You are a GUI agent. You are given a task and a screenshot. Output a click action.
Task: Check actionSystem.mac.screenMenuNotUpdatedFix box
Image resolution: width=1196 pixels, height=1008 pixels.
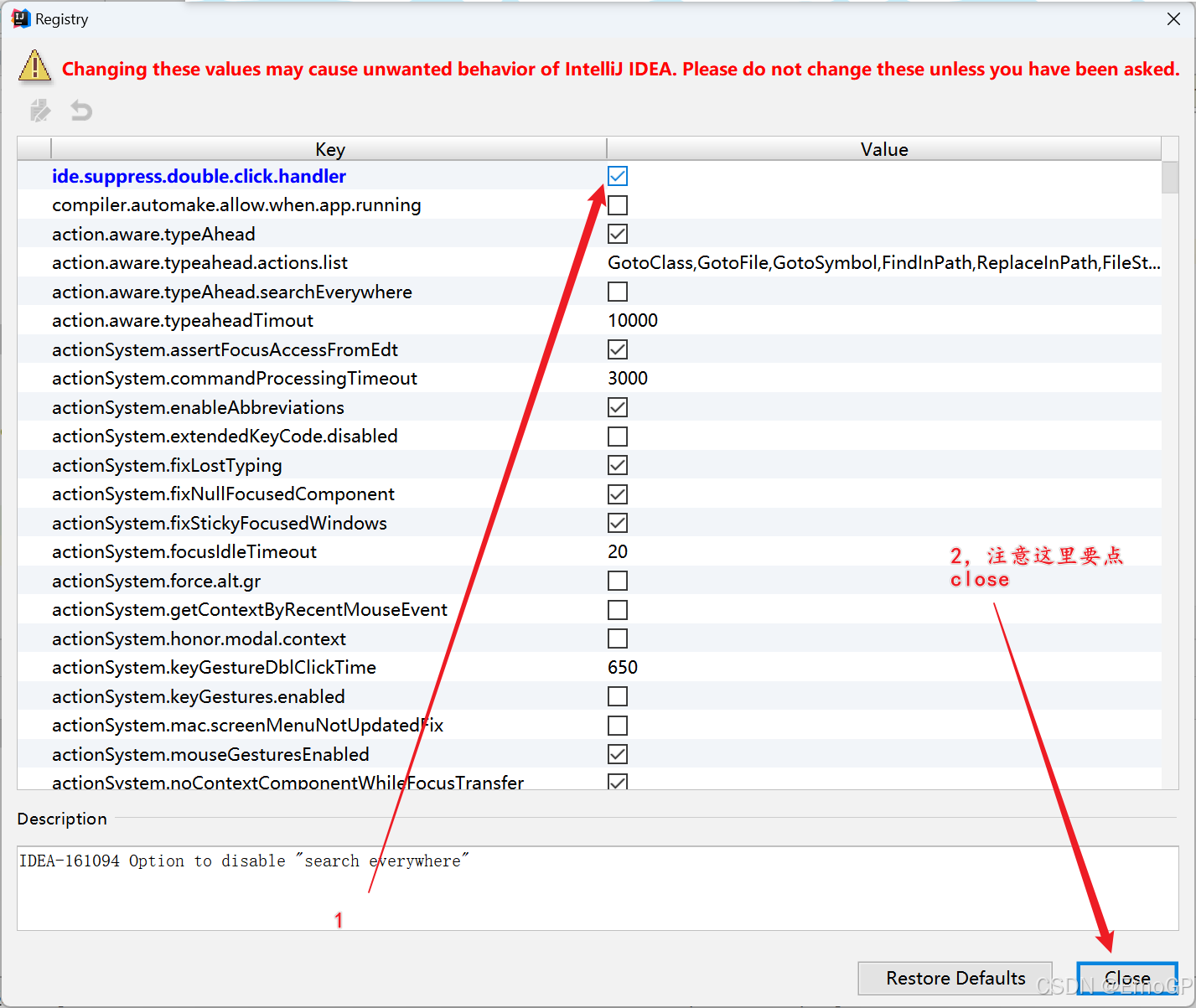tap(618, 726)
